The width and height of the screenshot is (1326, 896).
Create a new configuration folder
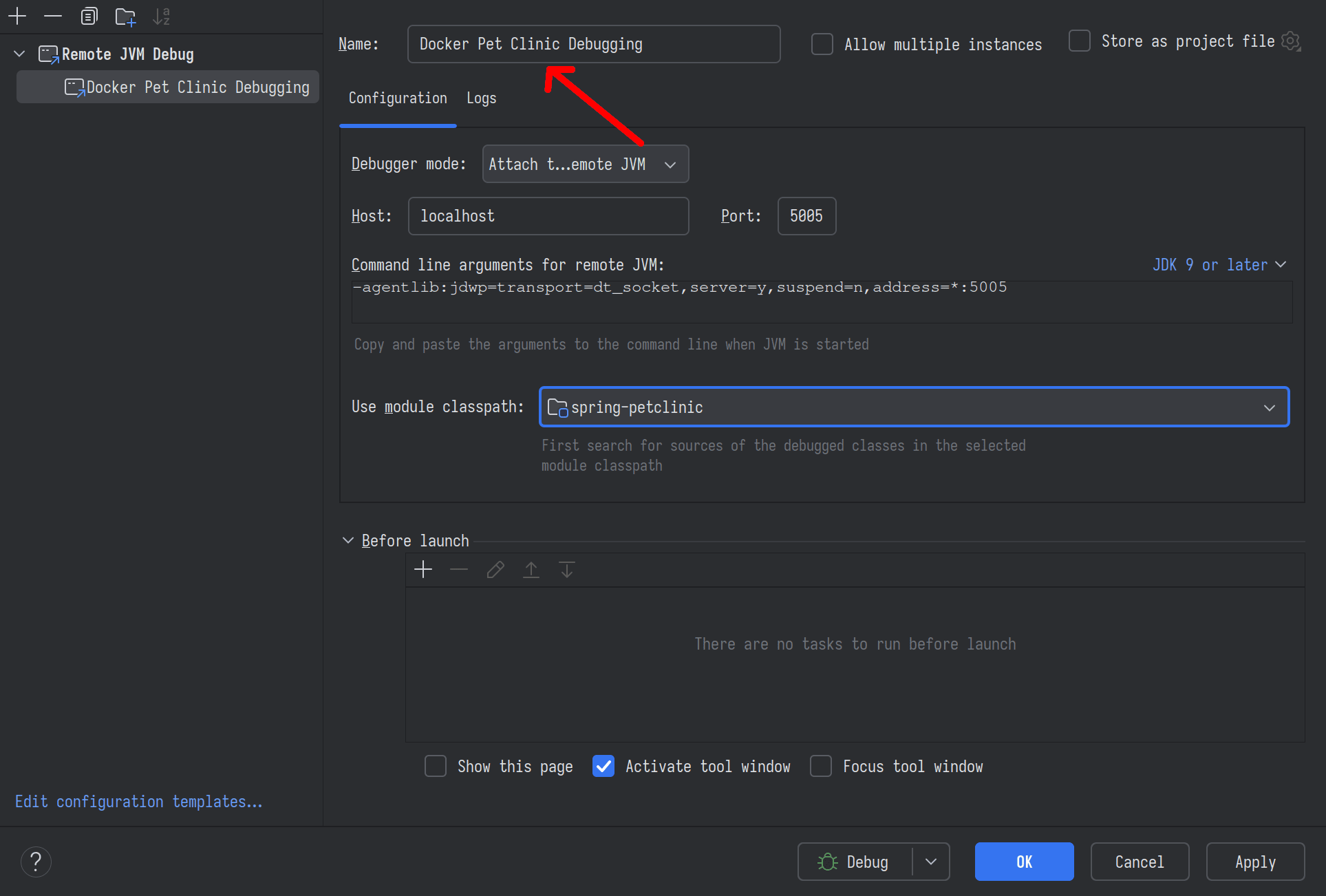pos(125,16)
